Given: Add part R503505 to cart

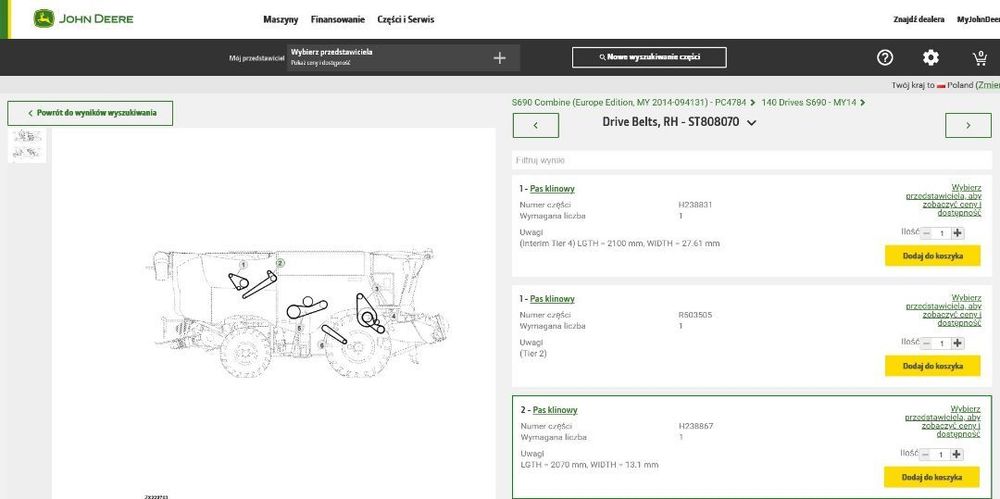Looking at the screenshot, I should [x=932, y=366].
